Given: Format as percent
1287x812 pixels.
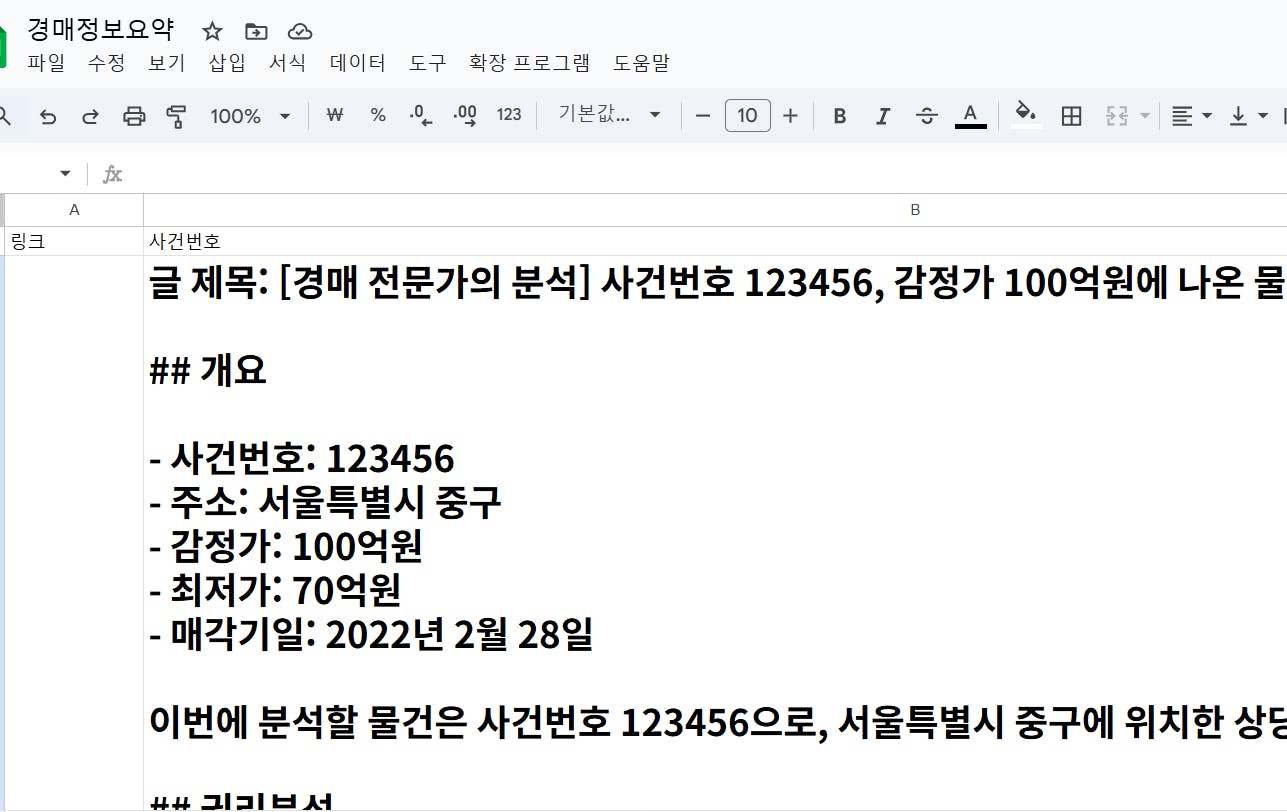Looking at the screenshot, I should click(378, 115).
